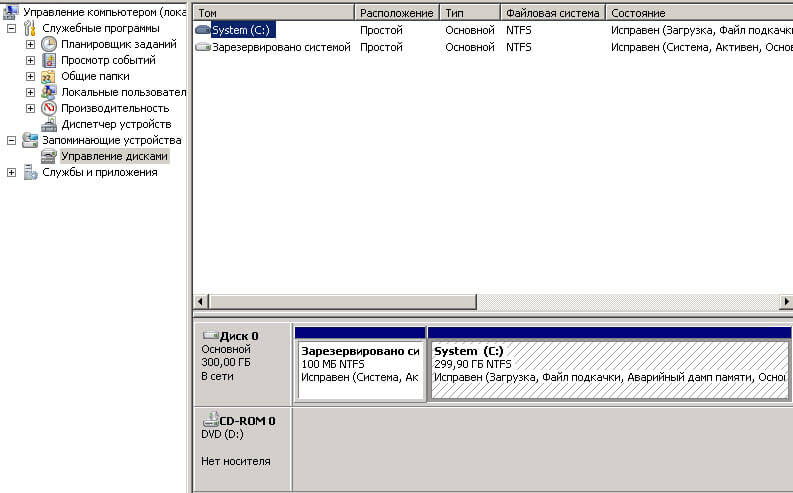Click the Зарезервировано системой volume icon
This screenshot has height=493, width=793.
[x=203, y=47]
